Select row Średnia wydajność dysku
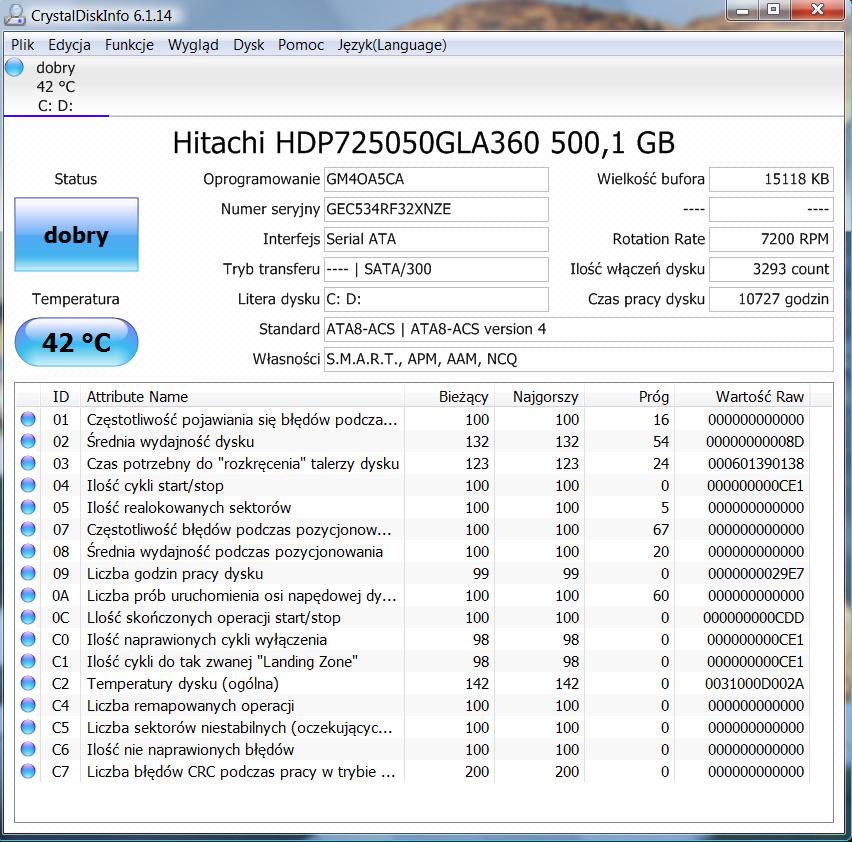Viewport: 852px width, 842px height. (x=412, y=442)
